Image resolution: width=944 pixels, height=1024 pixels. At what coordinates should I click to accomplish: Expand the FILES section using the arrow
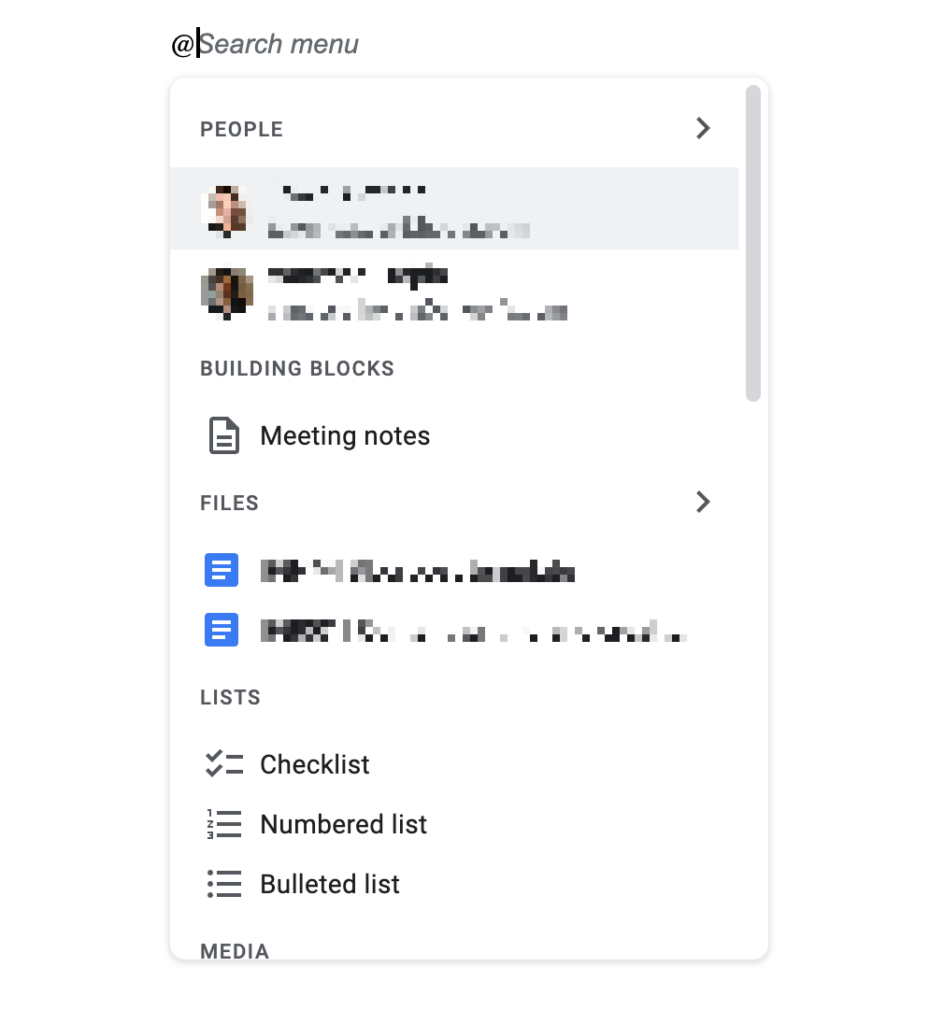[x=703, y=502]
